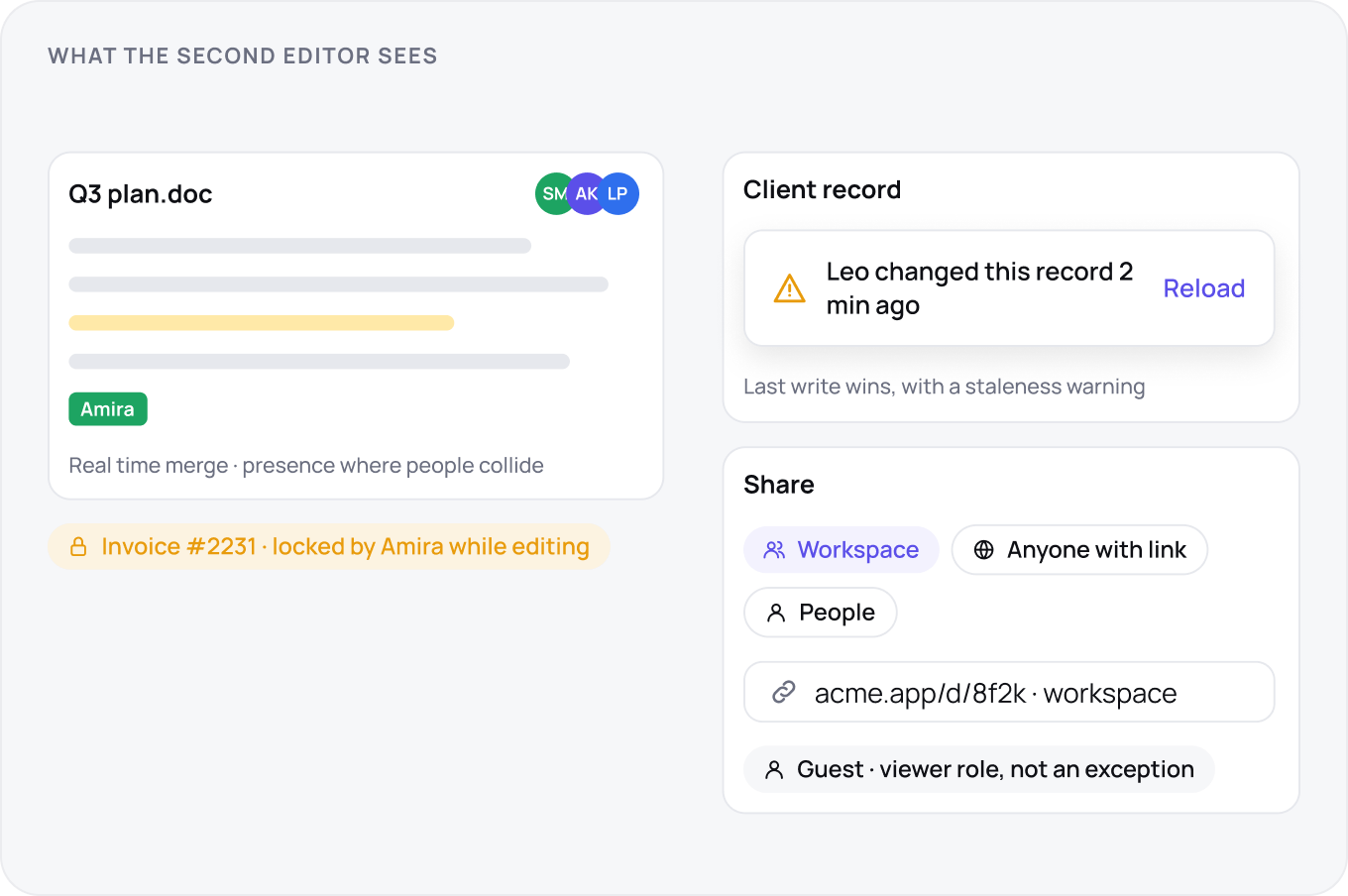The width and height of the screenshot is (1348, 896).
Task: Click the globe icon in Anyone with link
Action: pos(983,550)
